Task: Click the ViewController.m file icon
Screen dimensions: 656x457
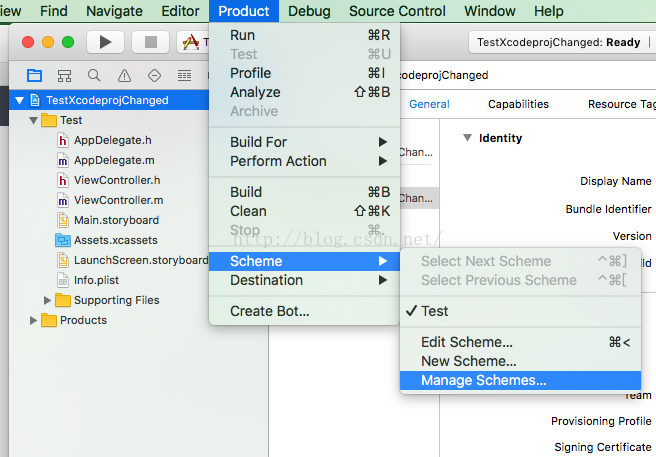Action: 63,200
